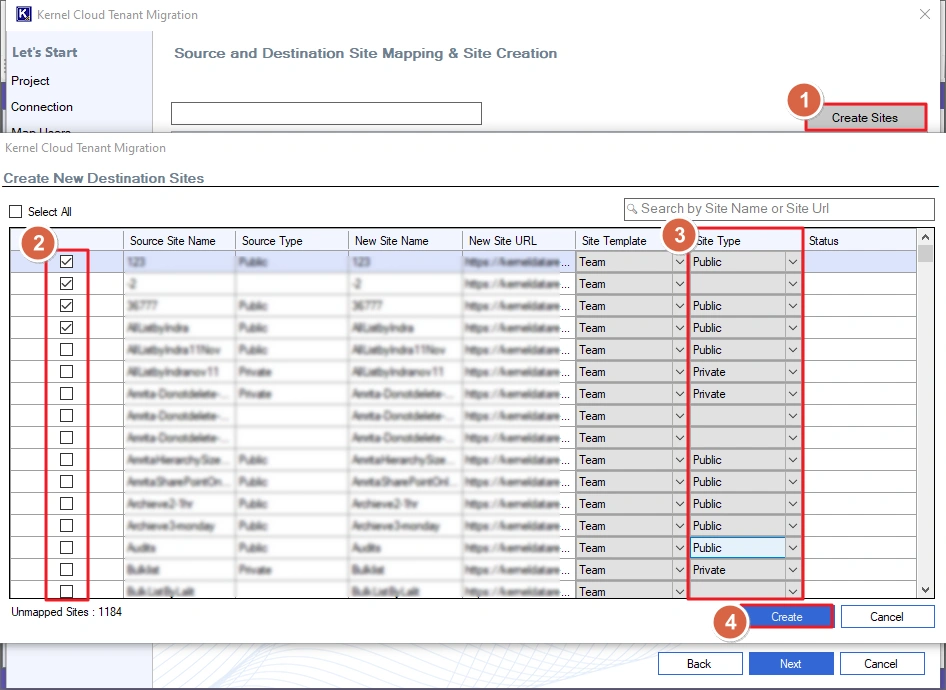Close the Kernel Cloud Tenant Migration window
Screen dimensions: 946x690
click(x=923, y=14)
